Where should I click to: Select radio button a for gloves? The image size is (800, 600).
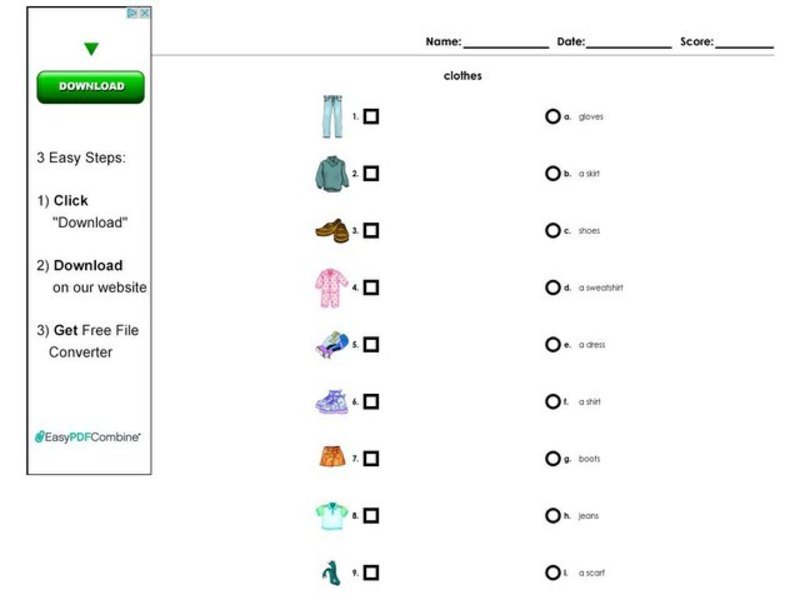tap(553, 115)
